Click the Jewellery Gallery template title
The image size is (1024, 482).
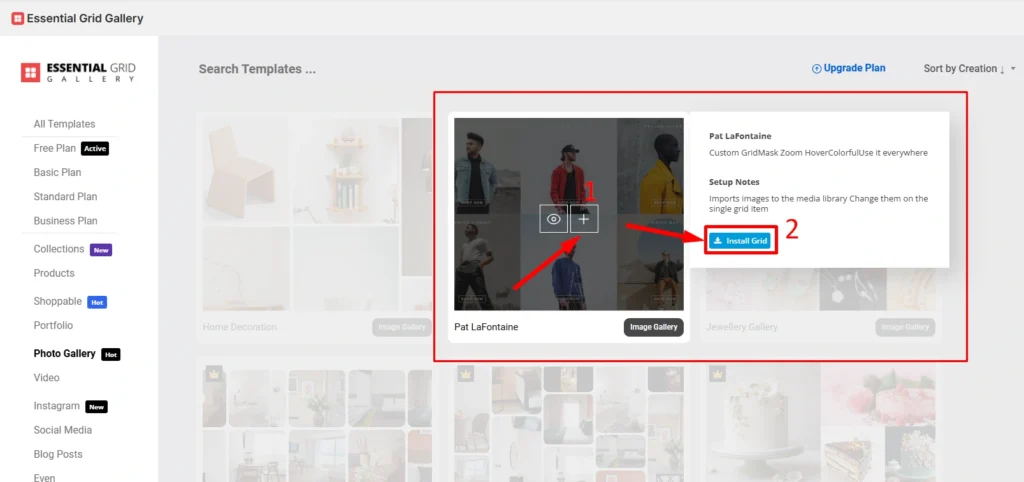click(742, 327)
